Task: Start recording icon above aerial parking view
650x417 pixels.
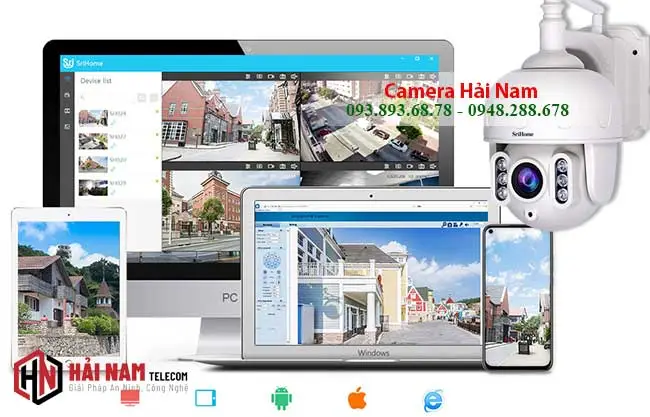Action: pos(410,76)
